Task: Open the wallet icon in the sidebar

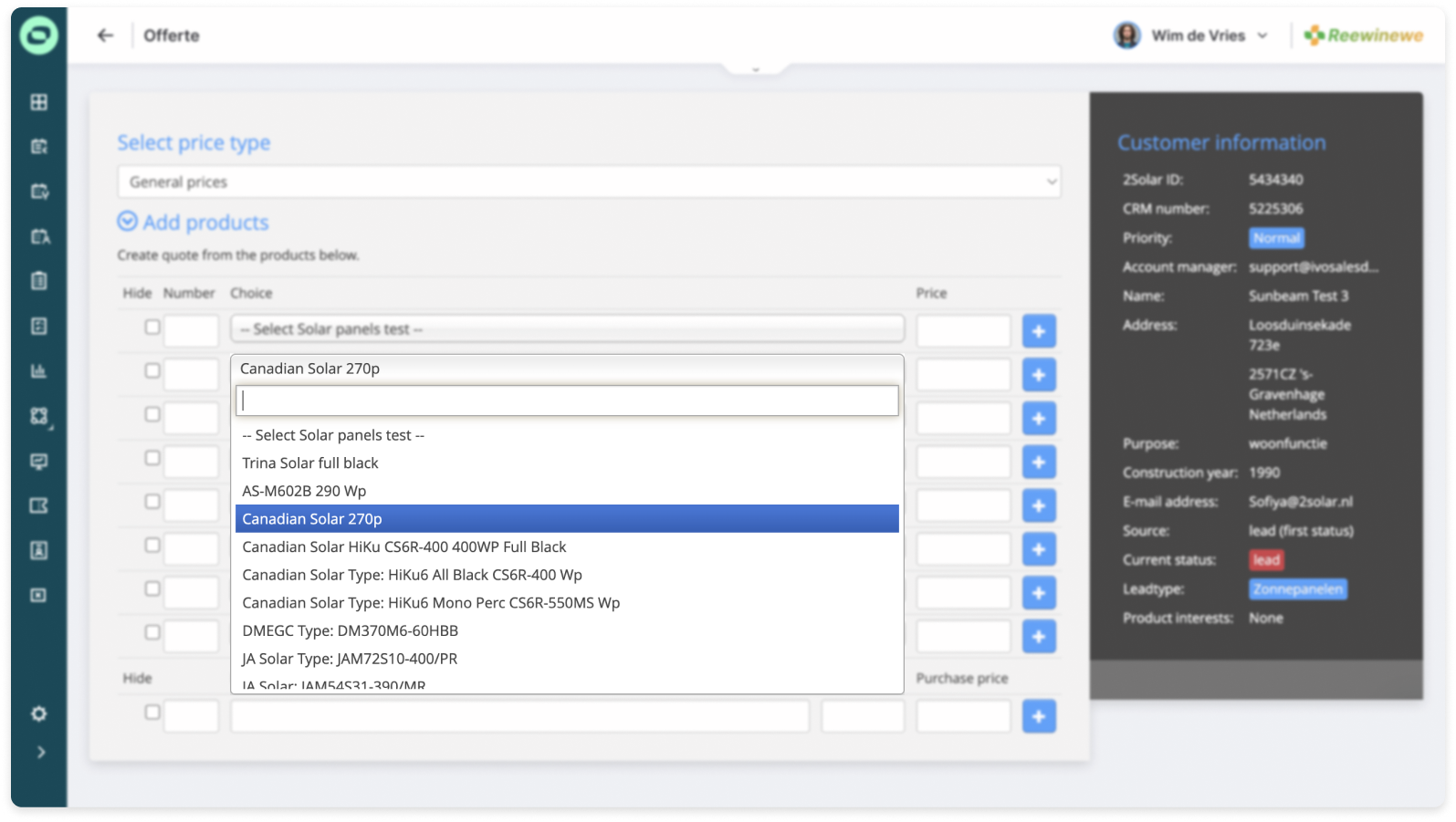Action: tap(39, 505)
